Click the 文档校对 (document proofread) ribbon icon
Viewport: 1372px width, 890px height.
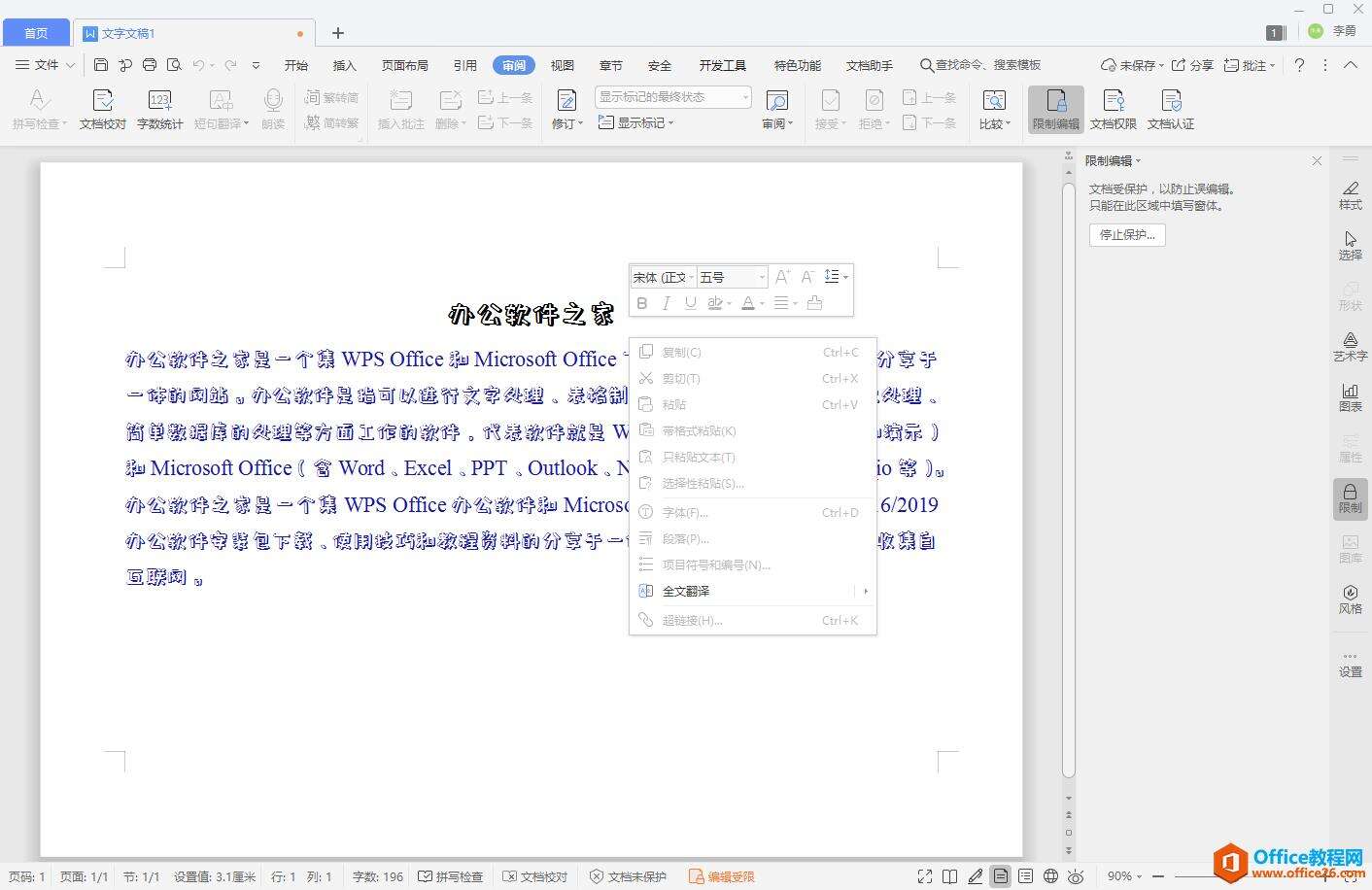(x=102, y=109)
